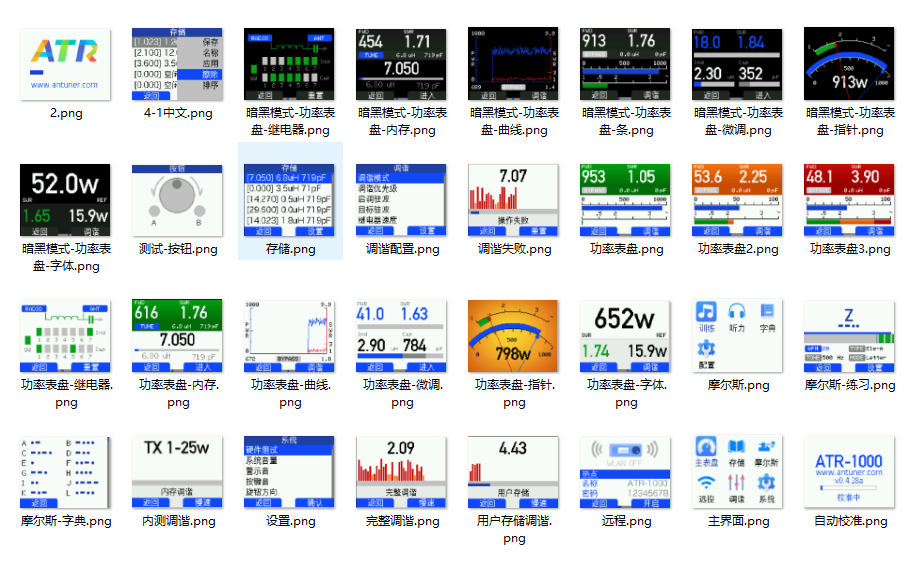
Task: Select the 远程.png file icon
Action: [x=625, y=472]
